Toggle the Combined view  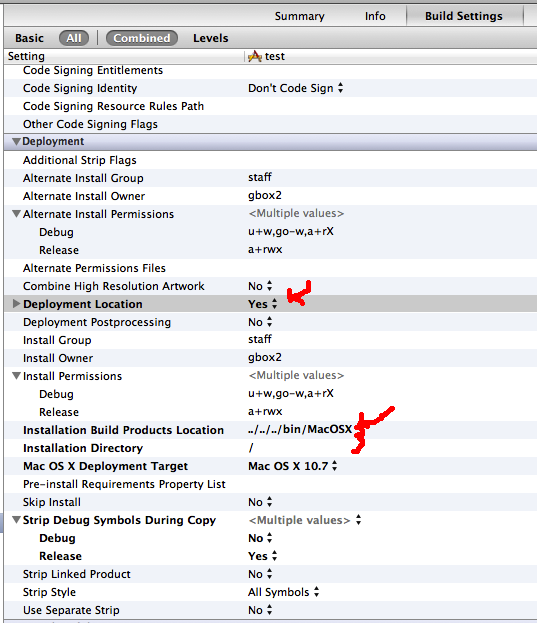tap(142, 38)
